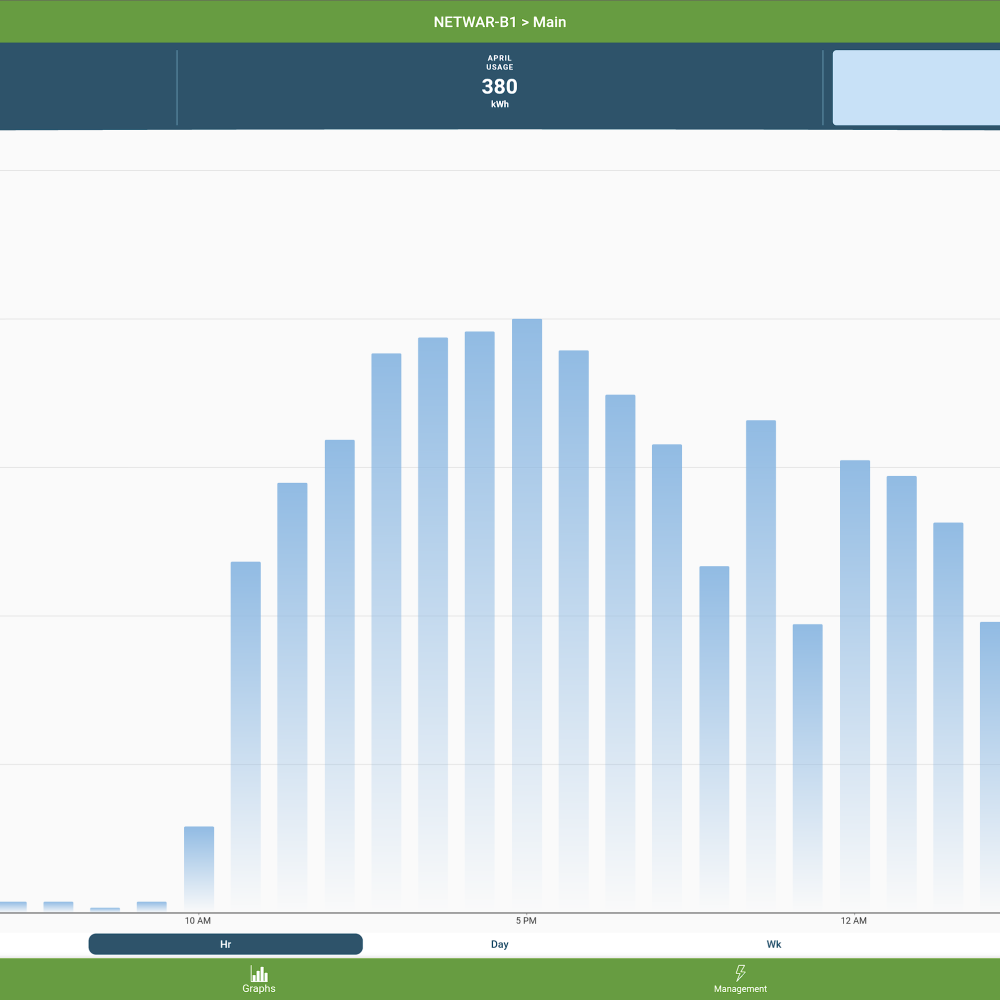Switch to the Hr view
Image resolution: width=1000 pixels, height=1000 pixels.
225,944
